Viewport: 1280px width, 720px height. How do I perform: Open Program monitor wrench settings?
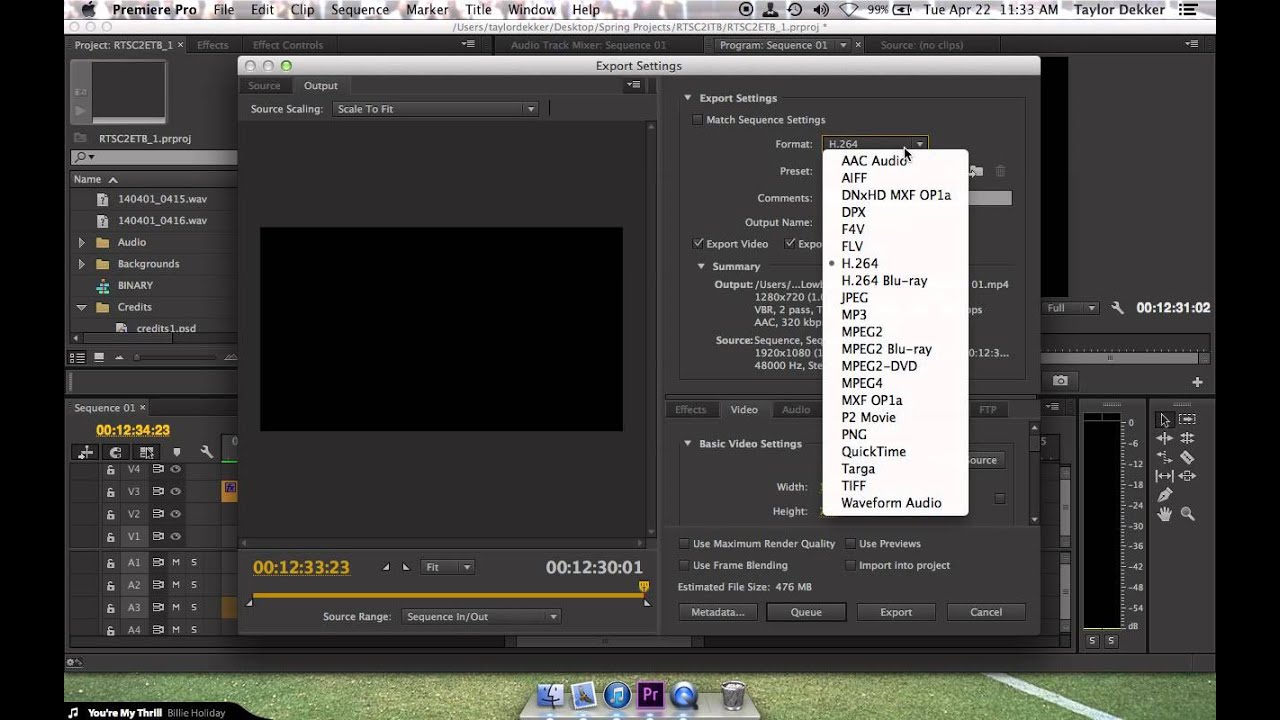coord(1118,308)
